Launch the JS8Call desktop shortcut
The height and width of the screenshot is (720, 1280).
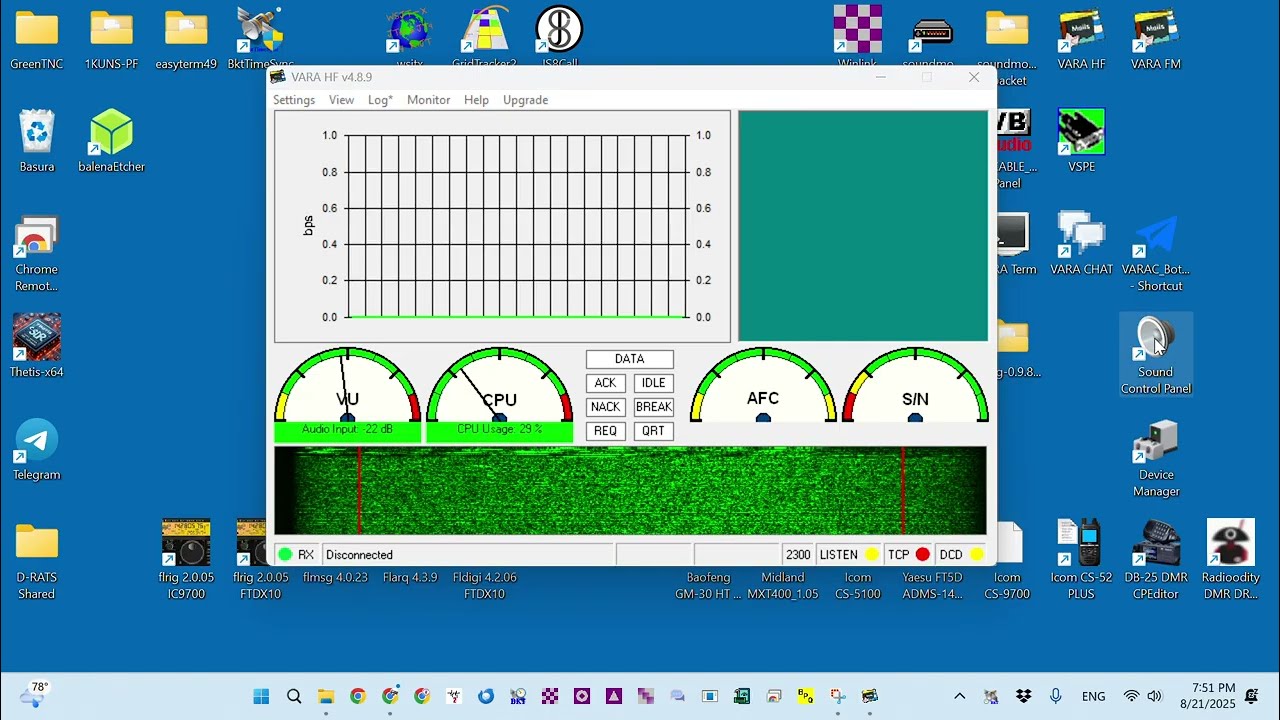(559, 38)
